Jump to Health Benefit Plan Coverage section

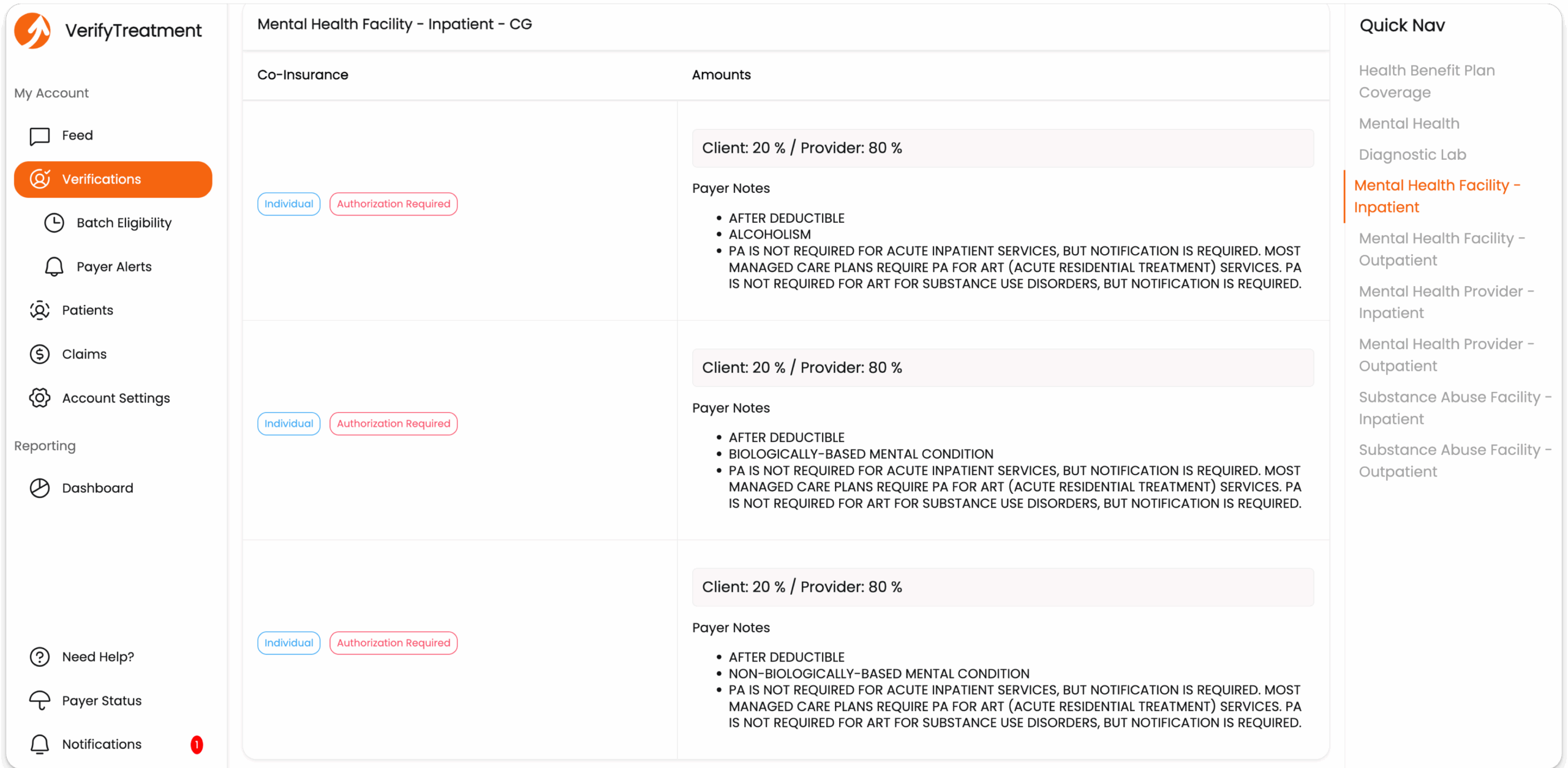(1427, 81)
